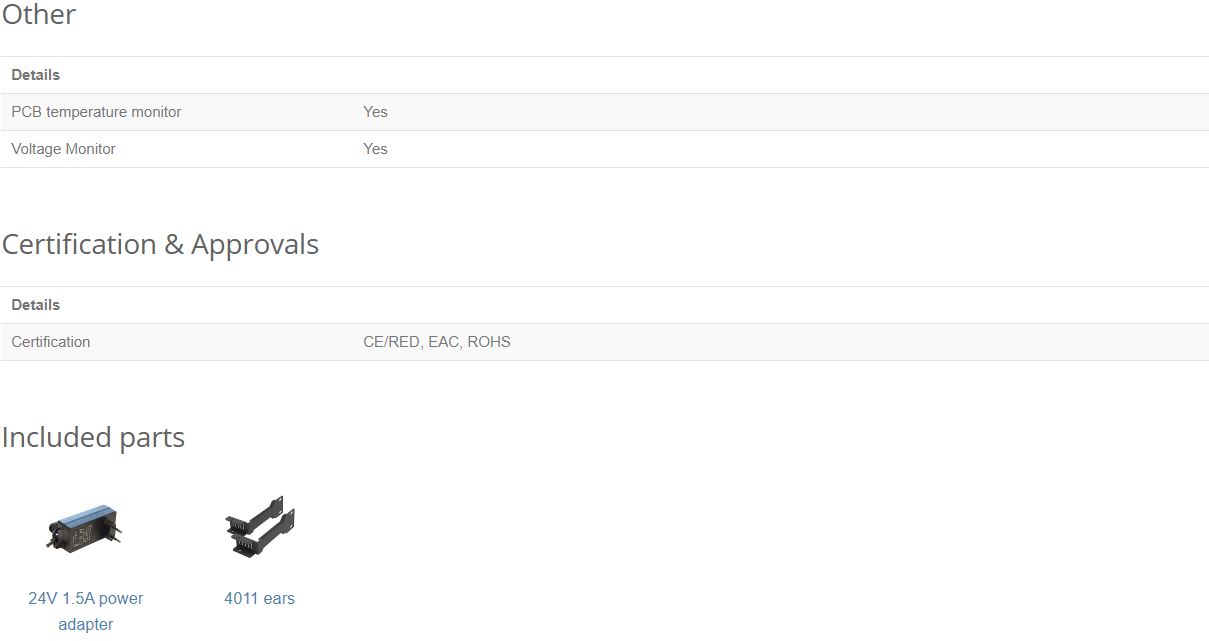Click the PCB temperature monitor label
This screenshot has width=1209, height=641.
coord(96,112)
